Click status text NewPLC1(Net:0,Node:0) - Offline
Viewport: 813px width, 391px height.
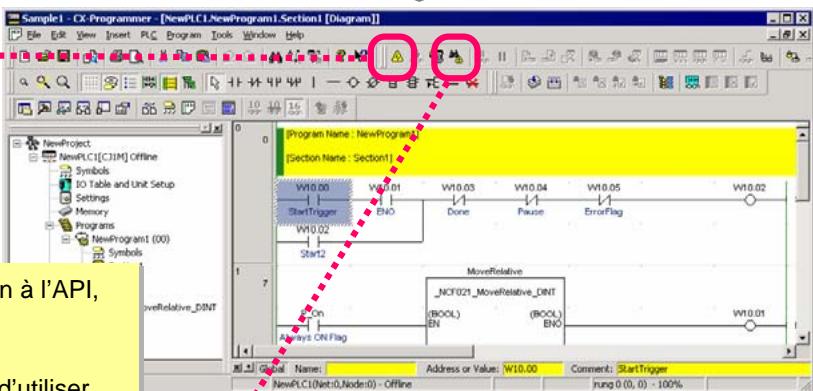coord(342,385)
